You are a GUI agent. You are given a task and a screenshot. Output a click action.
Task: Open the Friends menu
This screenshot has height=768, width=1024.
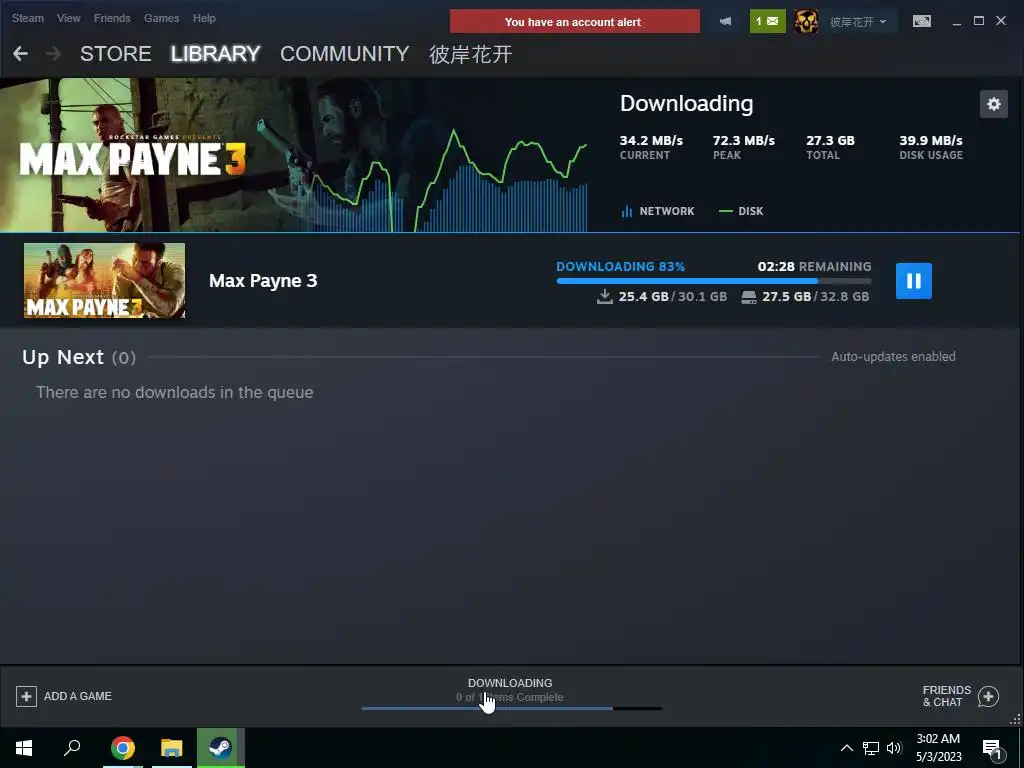coord(112,18)
